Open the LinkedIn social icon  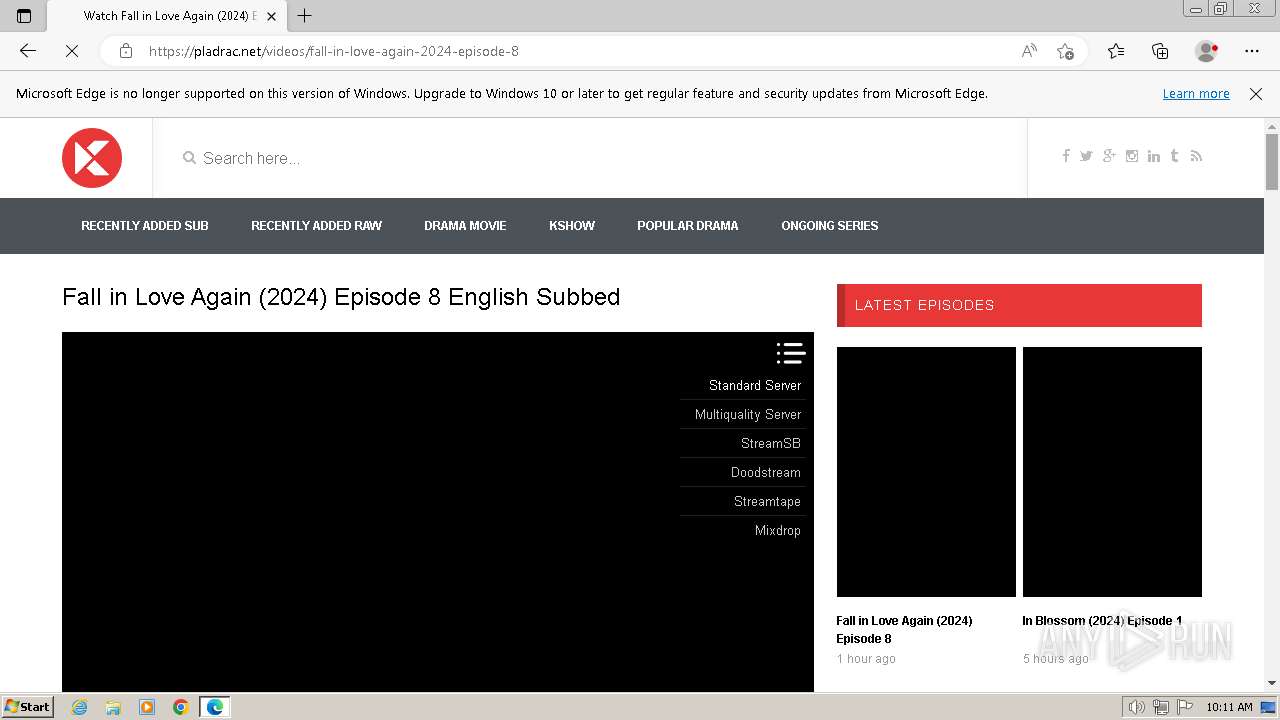[x=1154, y=156]
